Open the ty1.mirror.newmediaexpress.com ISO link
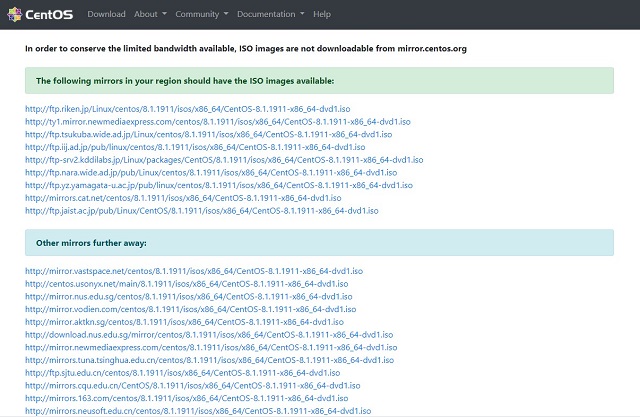Image resolution: width=640 pixels, height=417 pixels. coord(218,122)
